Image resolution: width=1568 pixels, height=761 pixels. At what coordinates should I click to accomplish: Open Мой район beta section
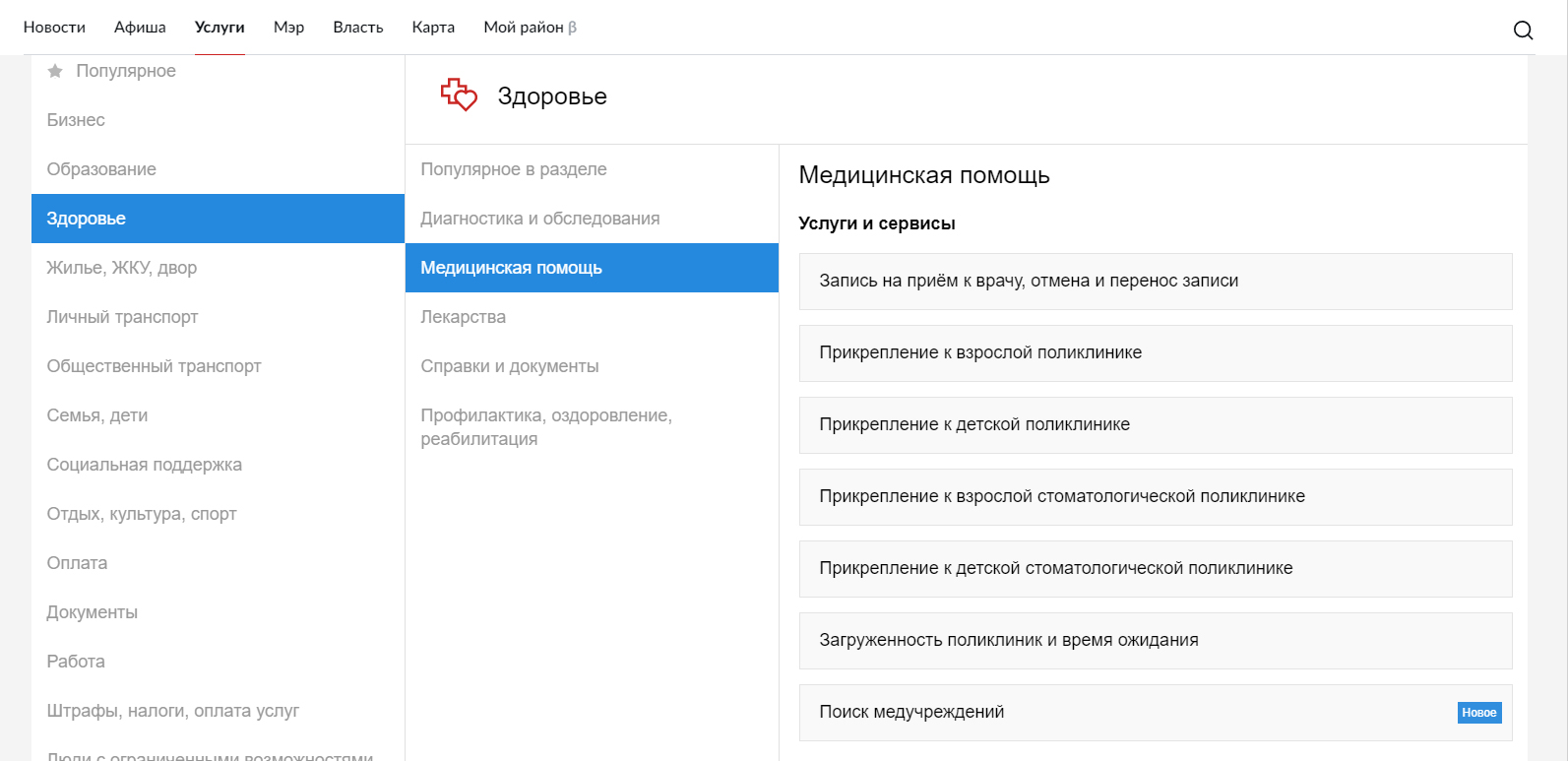530,28
